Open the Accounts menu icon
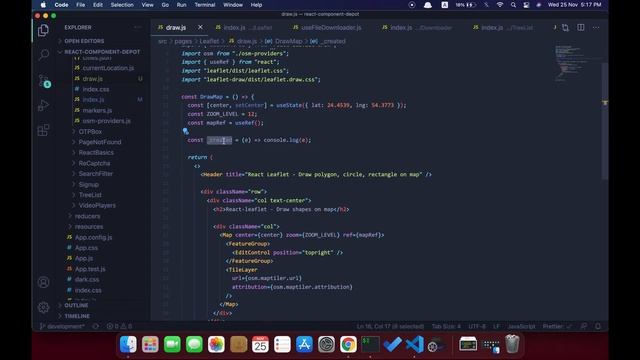This screenshot has height=360, width=640. [x=43, y=282]
